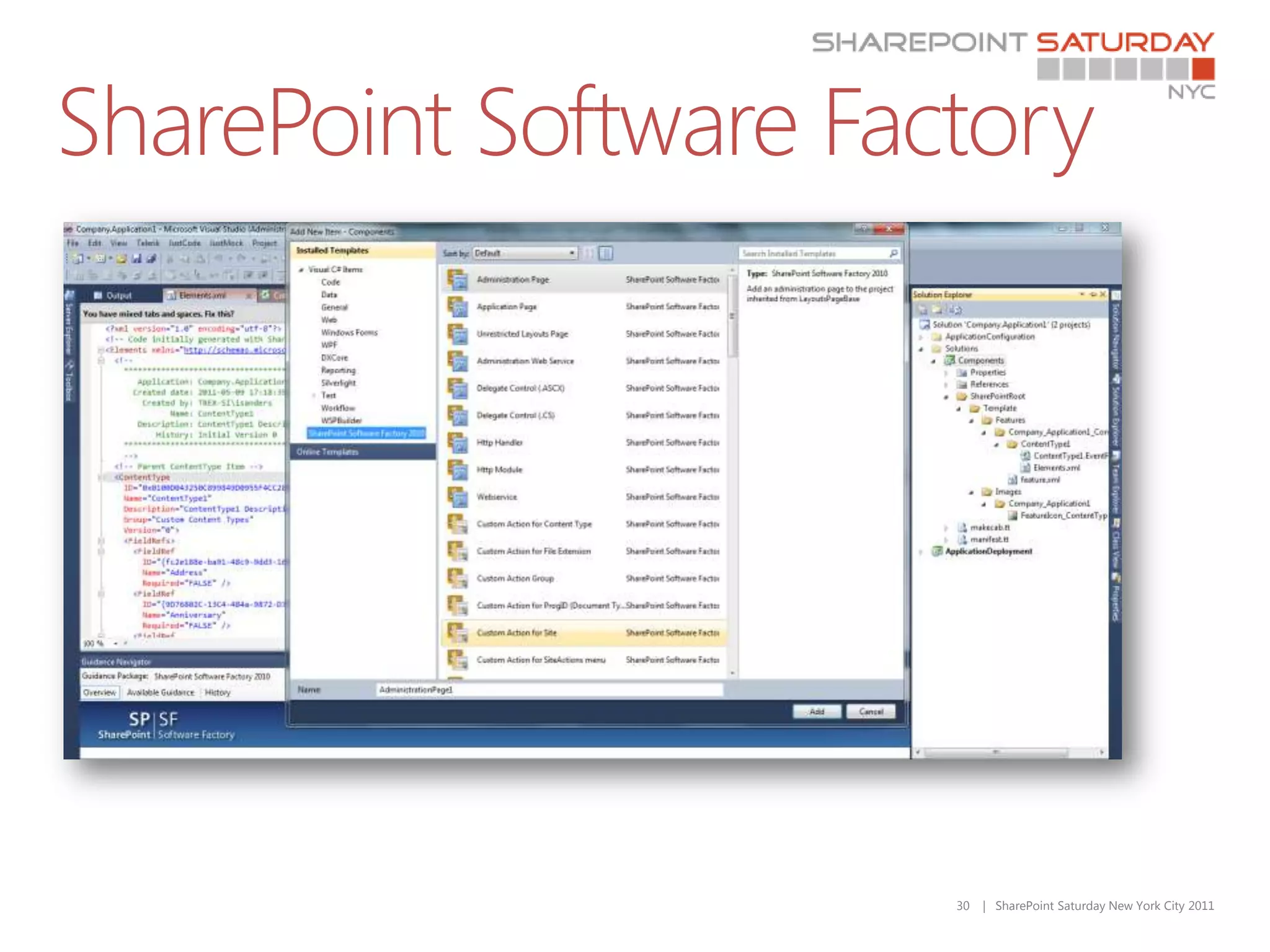Select the SharePoint Software Factory 2010 category

coord(367,433)
